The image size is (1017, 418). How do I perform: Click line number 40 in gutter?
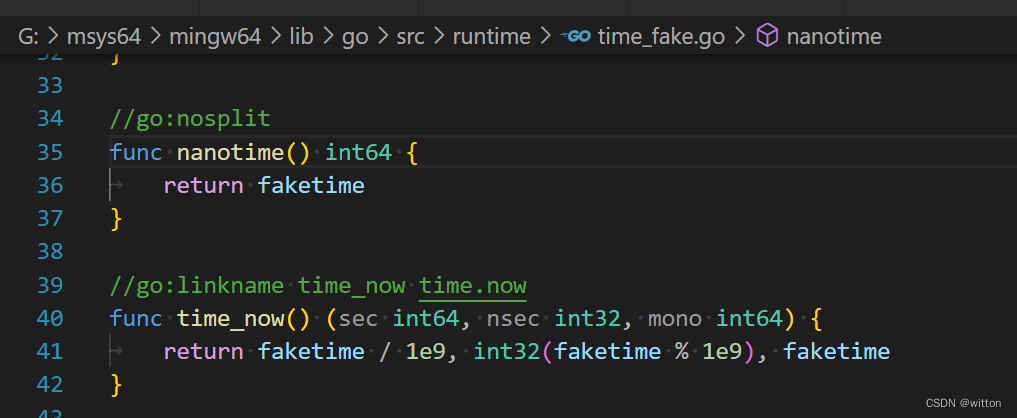tap(49, 319)
